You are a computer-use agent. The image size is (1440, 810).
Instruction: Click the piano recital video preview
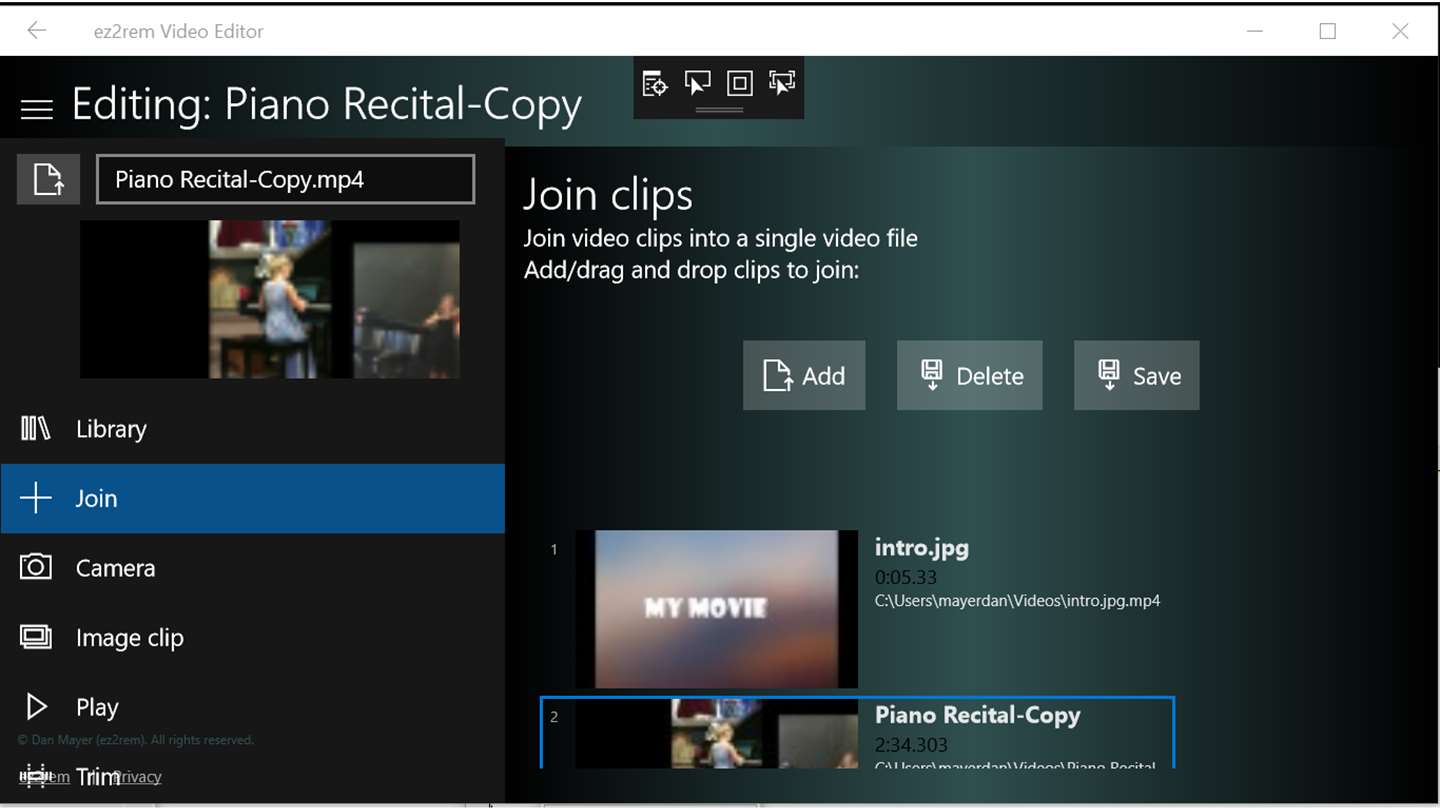pyautogui.click(x=270, y=299)
